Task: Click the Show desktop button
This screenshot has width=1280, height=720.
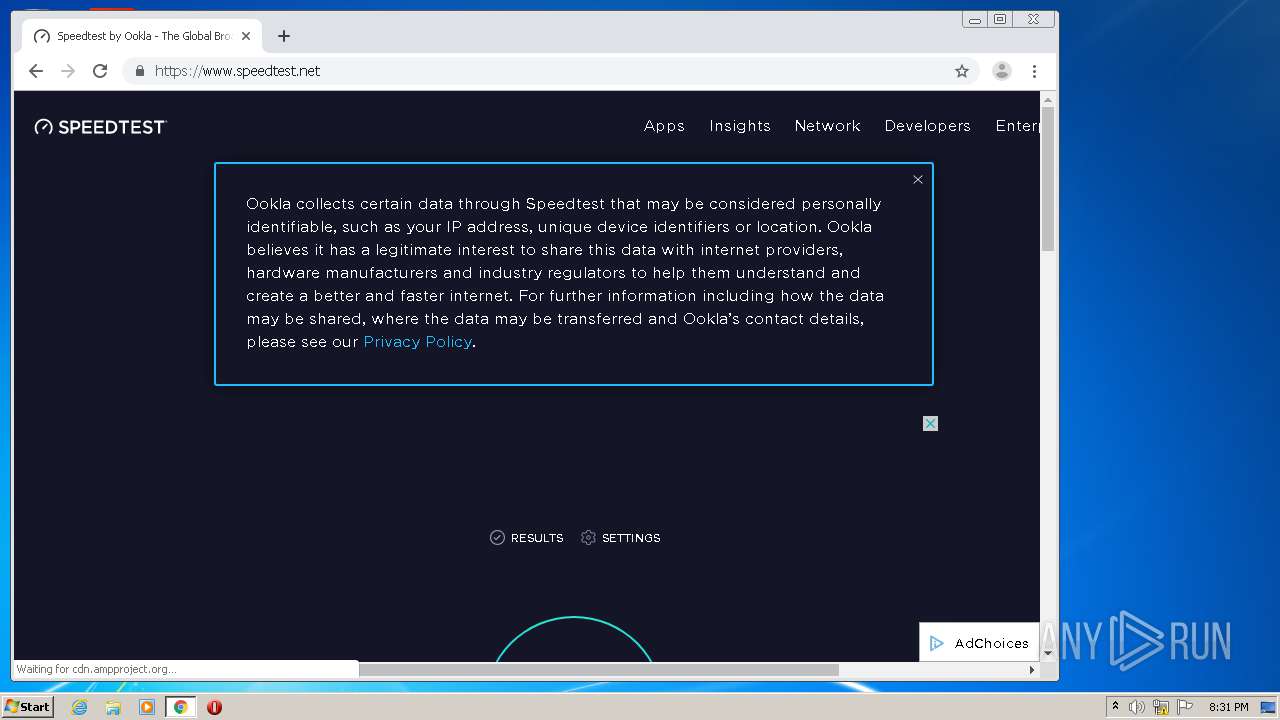Action: (x=1270, y=707)
